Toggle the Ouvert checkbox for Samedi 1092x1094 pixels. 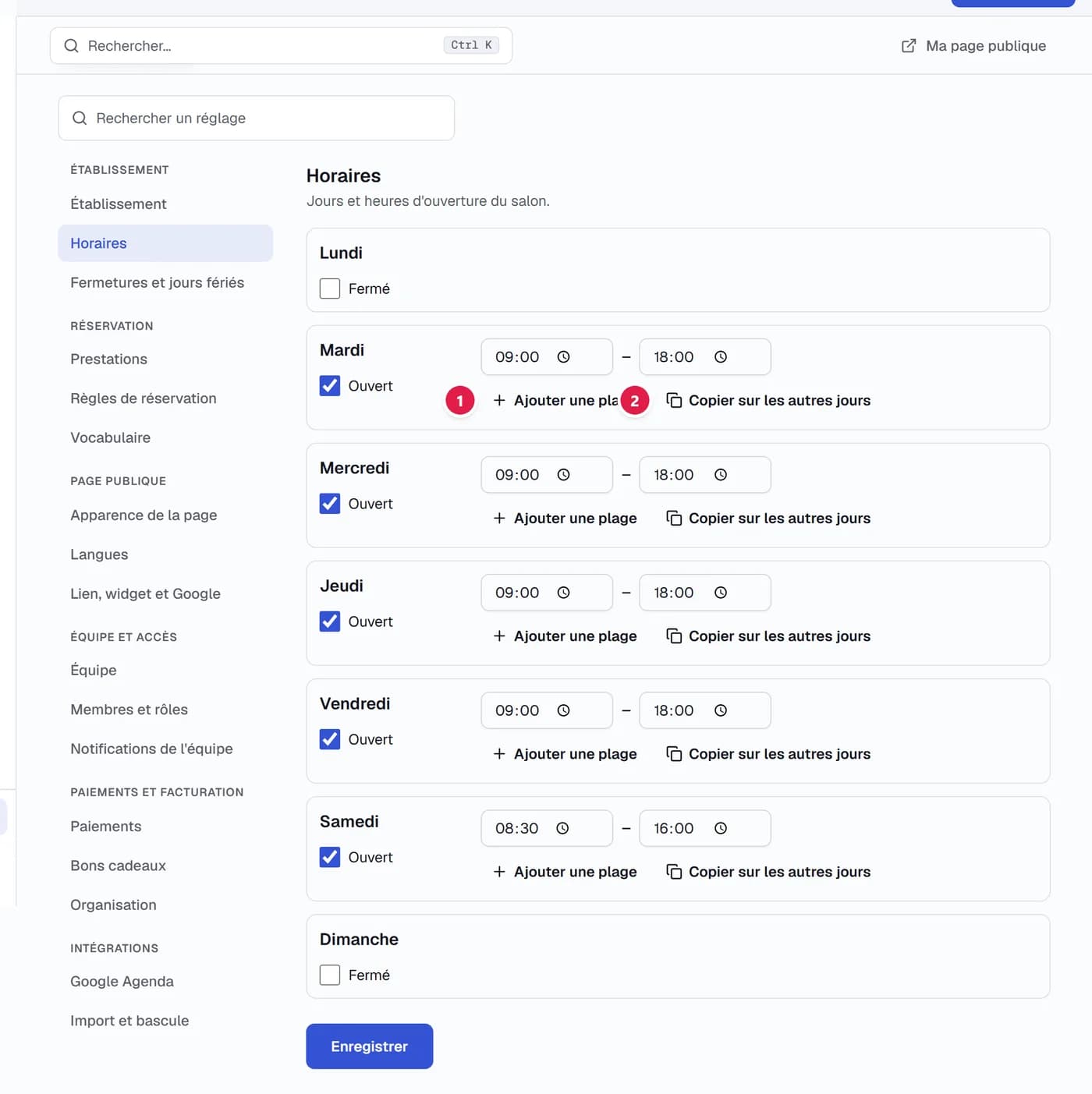pos(330,857)
